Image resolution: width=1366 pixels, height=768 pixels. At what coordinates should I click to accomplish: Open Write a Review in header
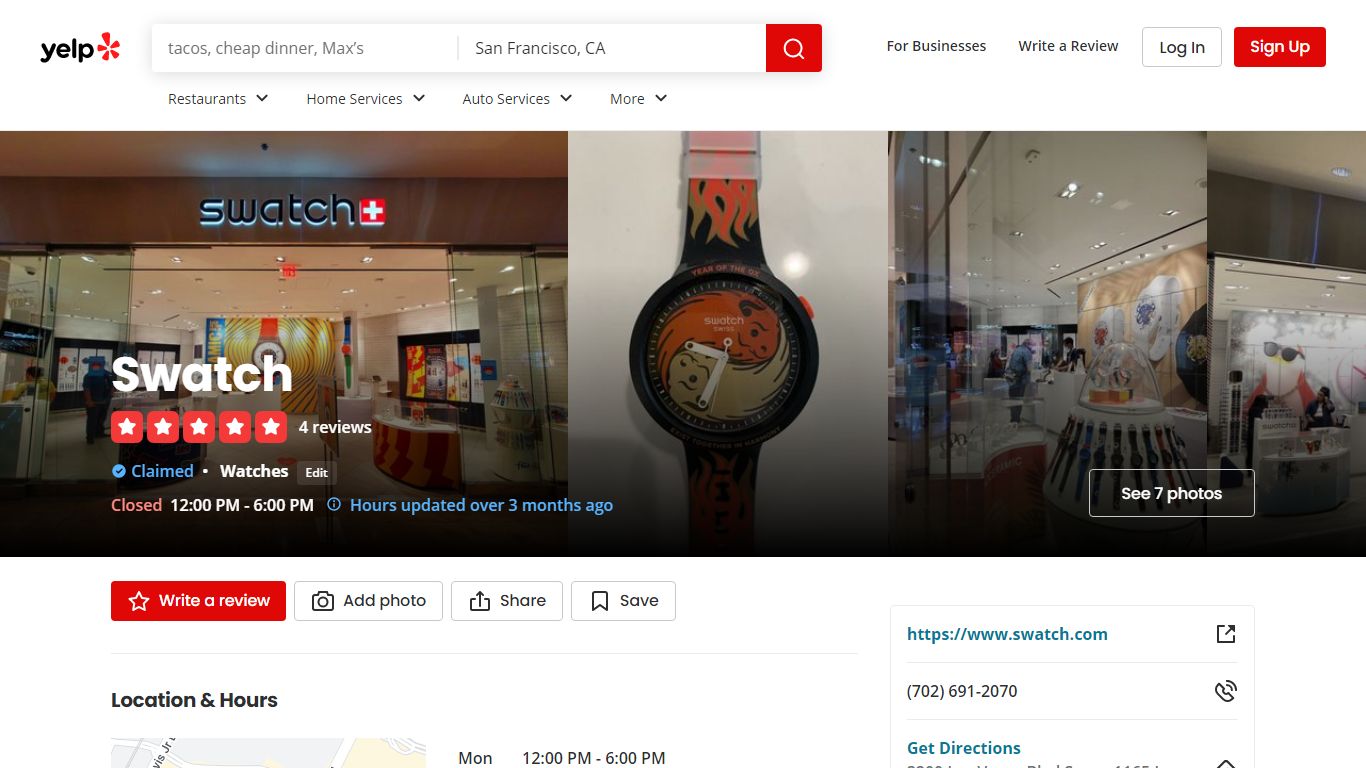(1068, 46)
